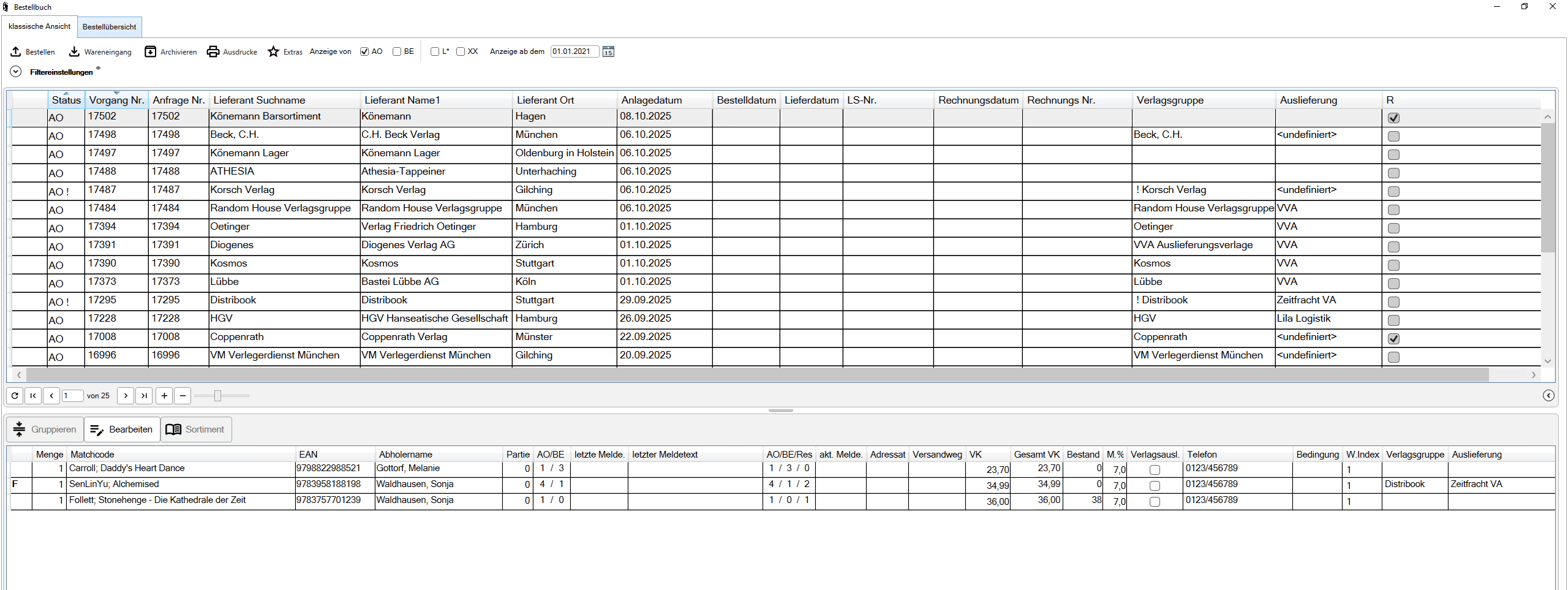Uncheck R for Könemann Barsortiment row
The image size is (1568, 590).
pos(1393,118)
